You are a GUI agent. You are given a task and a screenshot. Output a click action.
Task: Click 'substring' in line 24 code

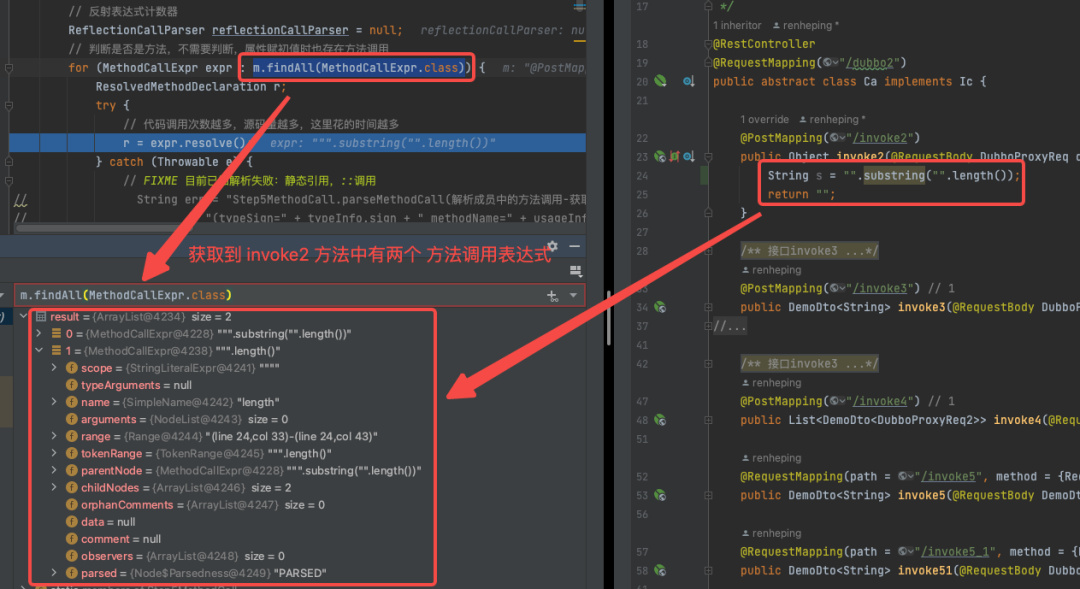pyautogui.click(x=894, y=176)
